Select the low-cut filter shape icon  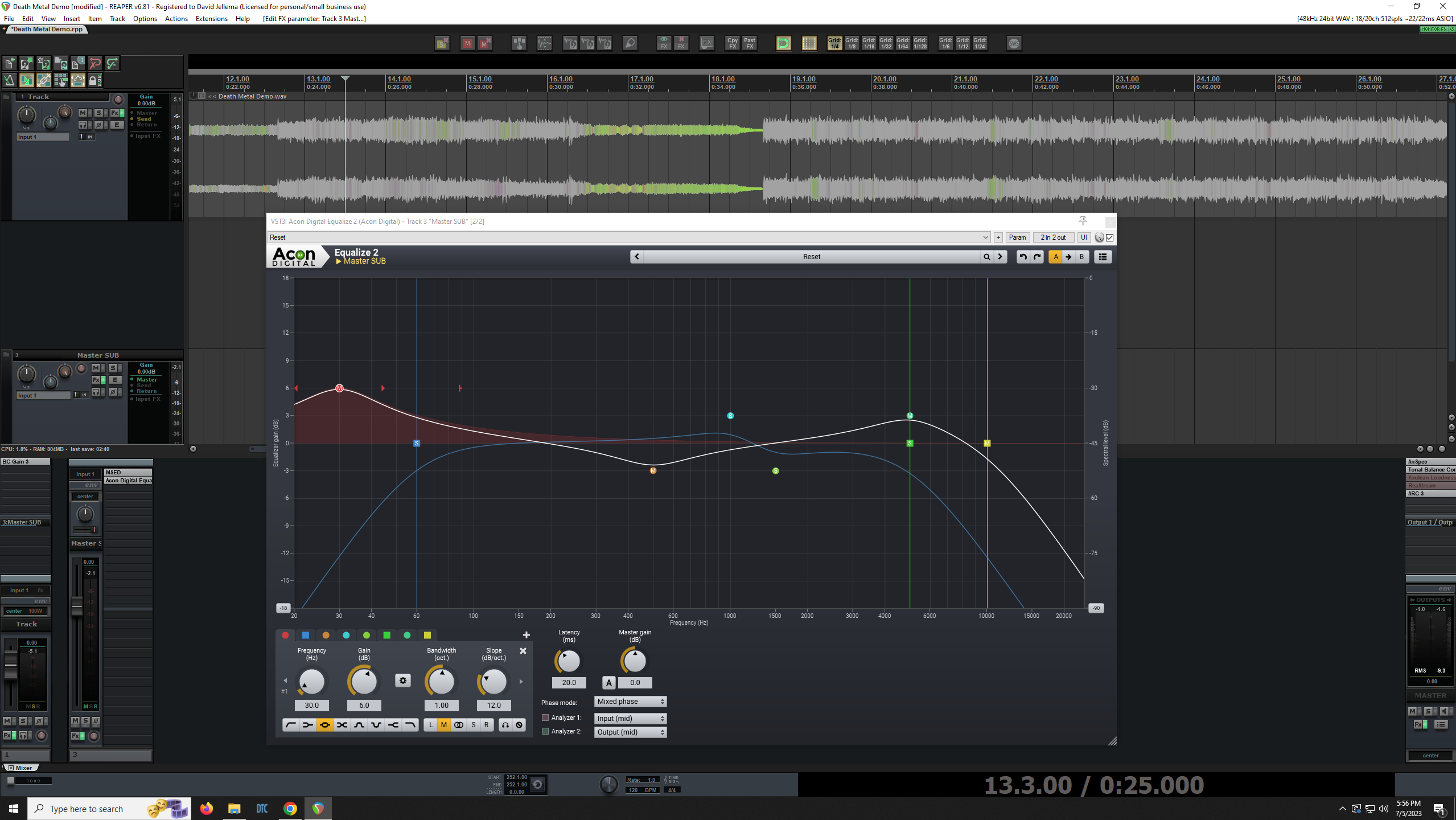coord(291,725)
